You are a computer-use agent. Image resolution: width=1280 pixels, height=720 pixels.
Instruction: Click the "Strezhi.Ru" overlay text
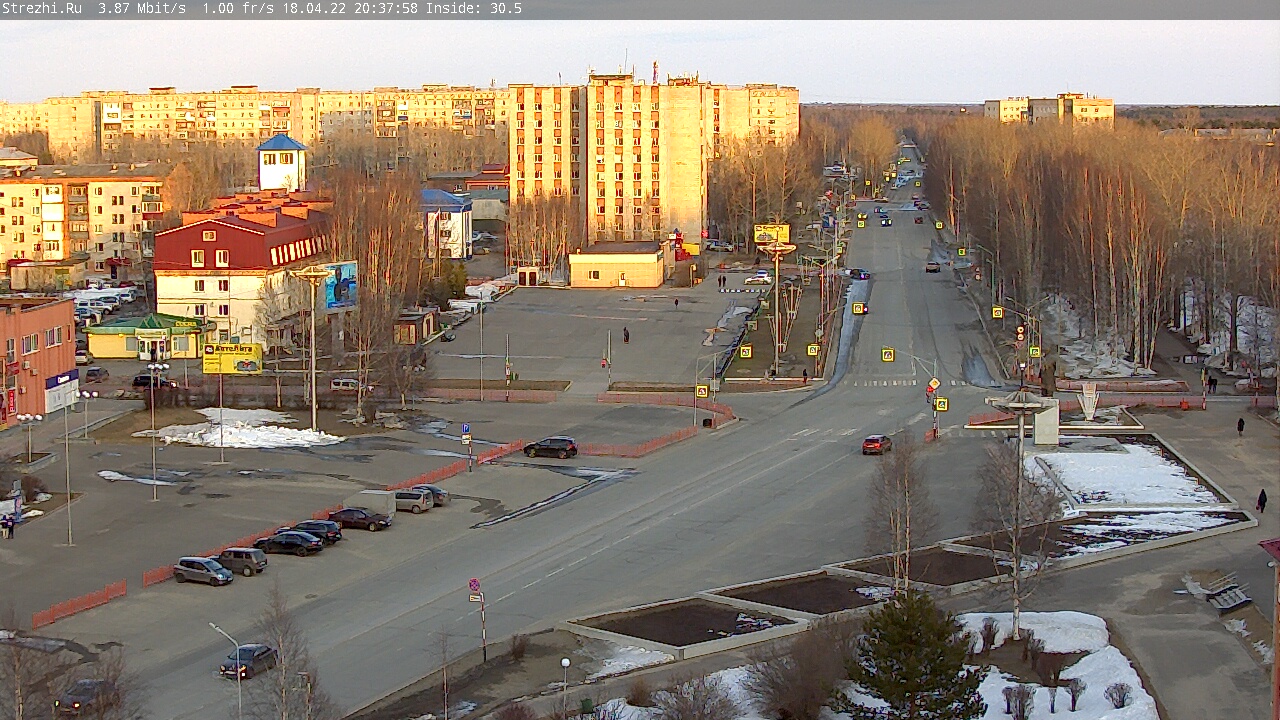[42, 8]
